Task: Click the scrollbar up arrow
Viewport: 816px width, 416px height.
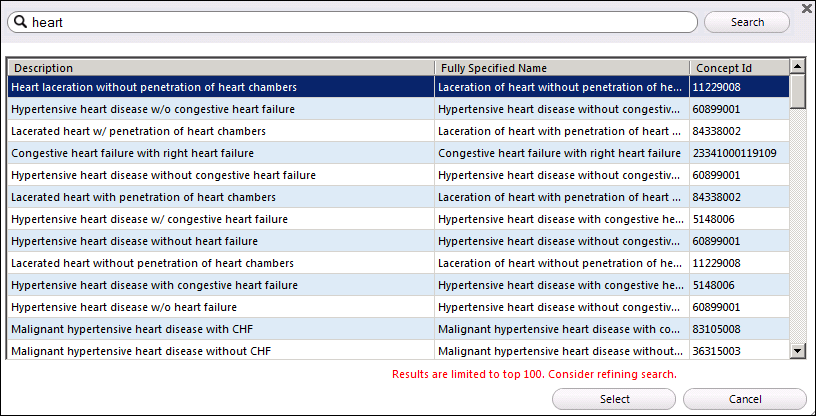Action: pyautogui.click(x=797, y=67)
